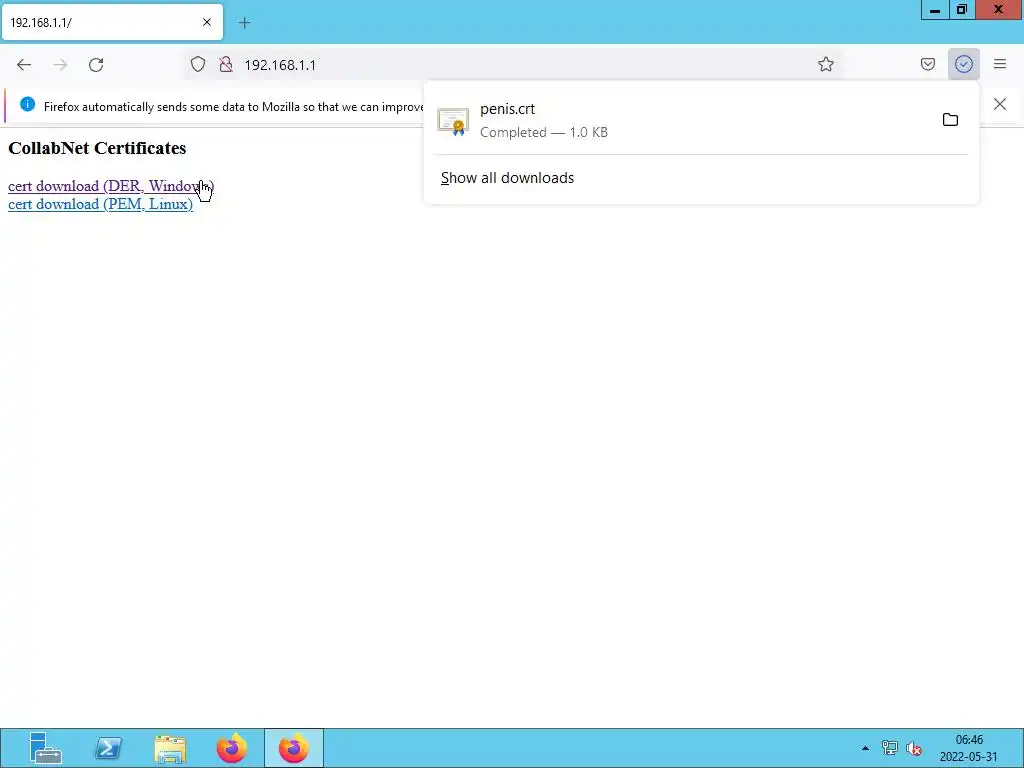Close the 192.168.1.1 tab
Image resolution: width=1024 pixels, height=768 pixels.
[207, 22]
